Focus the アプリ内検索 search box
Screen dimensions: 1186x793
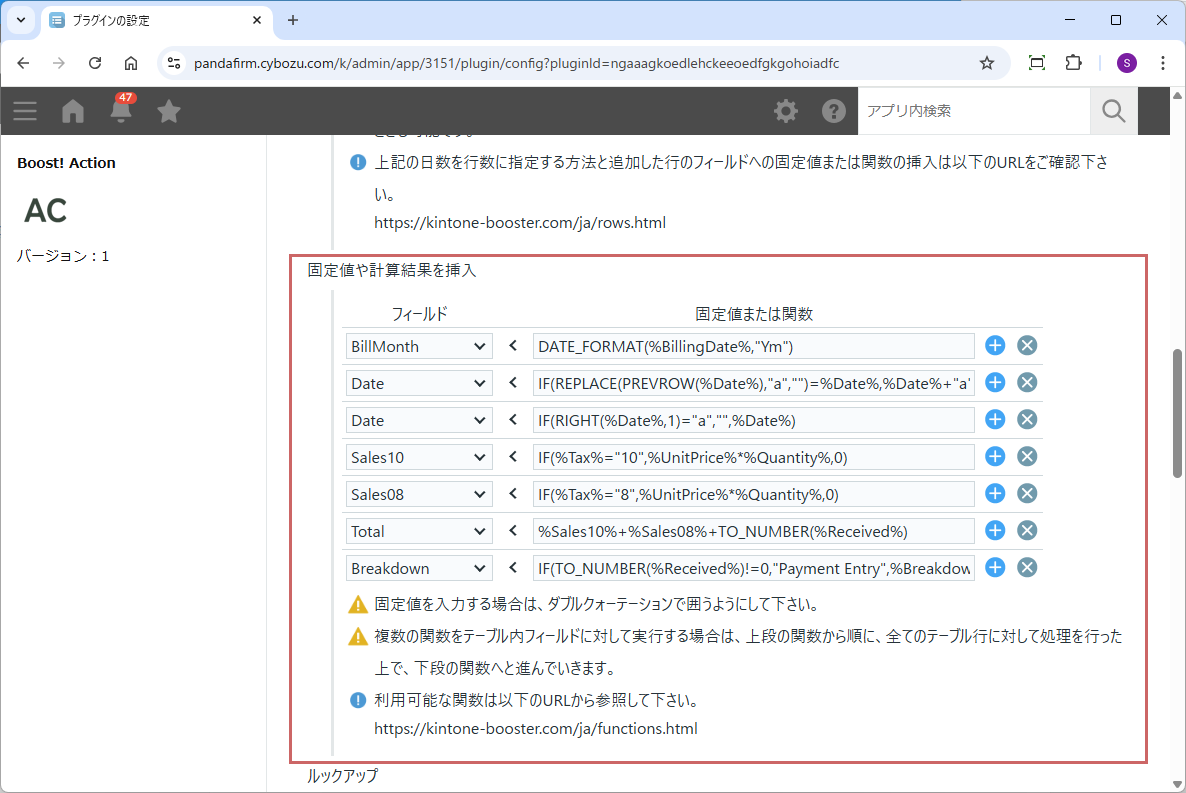point(974,111)
